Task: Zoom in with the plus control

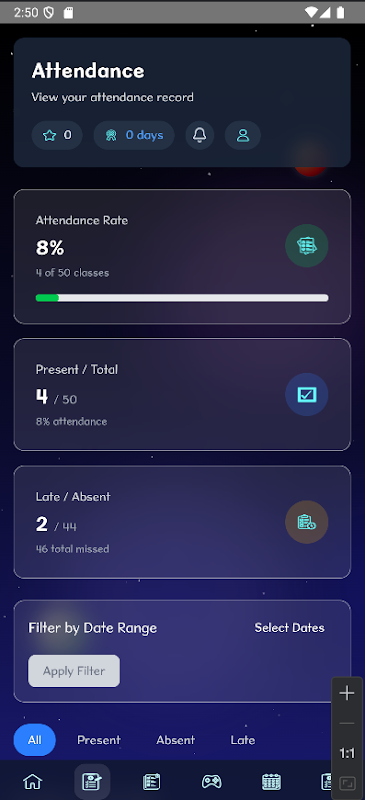Action: [347, 693]
